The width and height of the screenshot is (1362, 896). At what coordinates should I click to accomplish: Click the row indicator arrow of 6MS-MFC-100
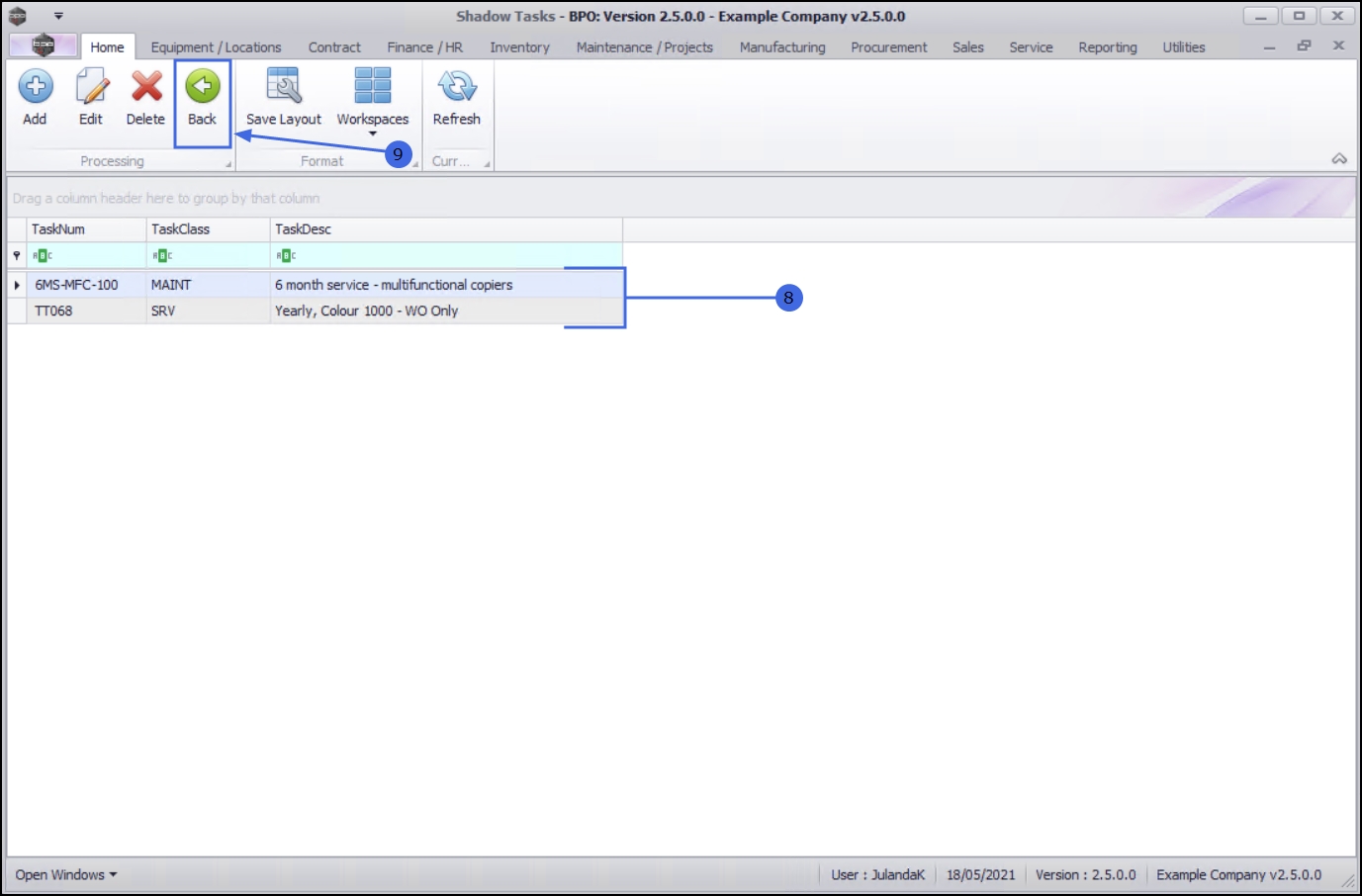click(x=17, y=285)
